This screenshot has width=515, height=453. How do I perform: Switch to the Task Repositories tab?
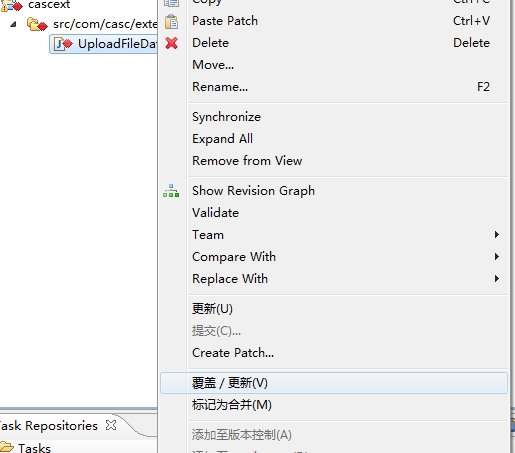(48, 426)
